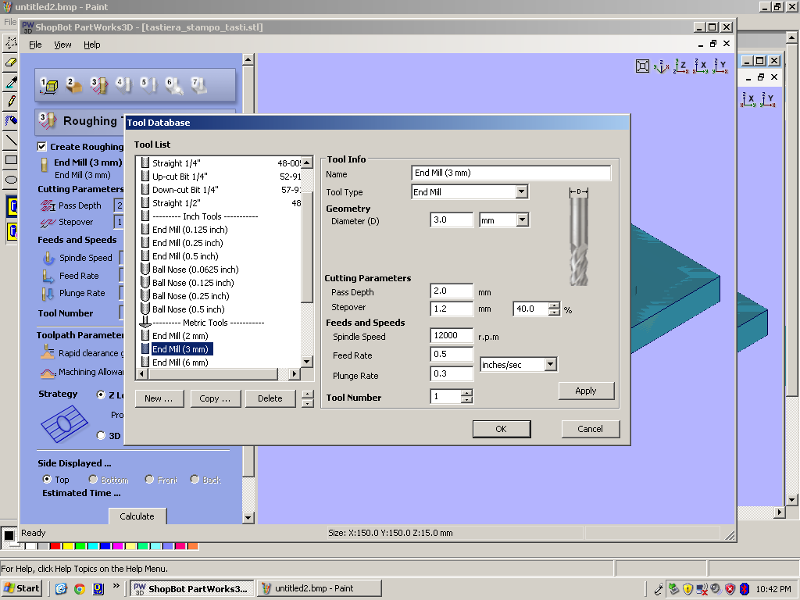The height and width of the screenshot is (600, 800).
Task: Select the Top side radio button
Action: pyautogui.click(x=47, y=480)
